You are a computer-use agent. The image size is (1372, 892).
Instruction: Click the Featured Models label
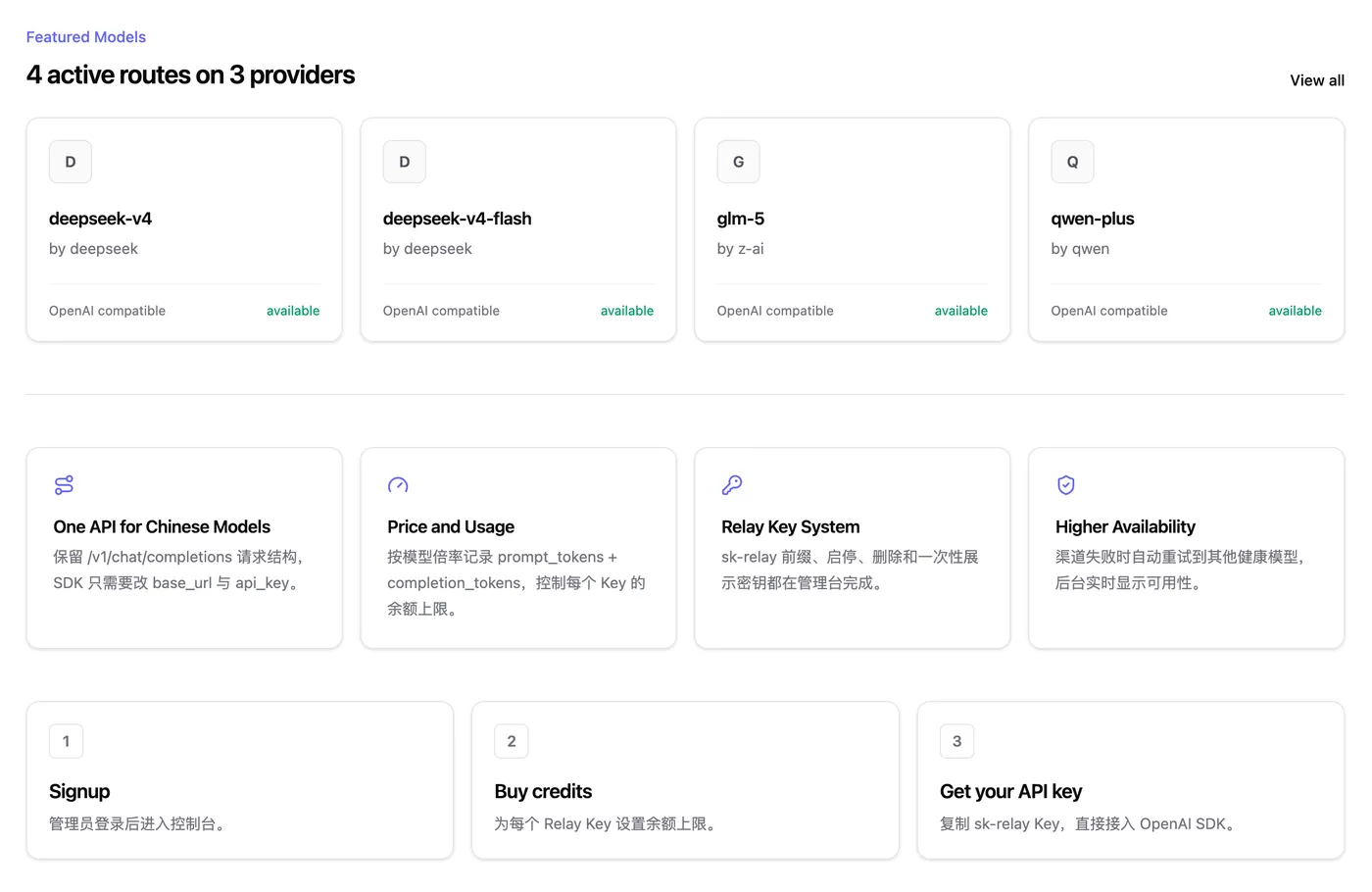pyautogui.click(x=86, y=37)
